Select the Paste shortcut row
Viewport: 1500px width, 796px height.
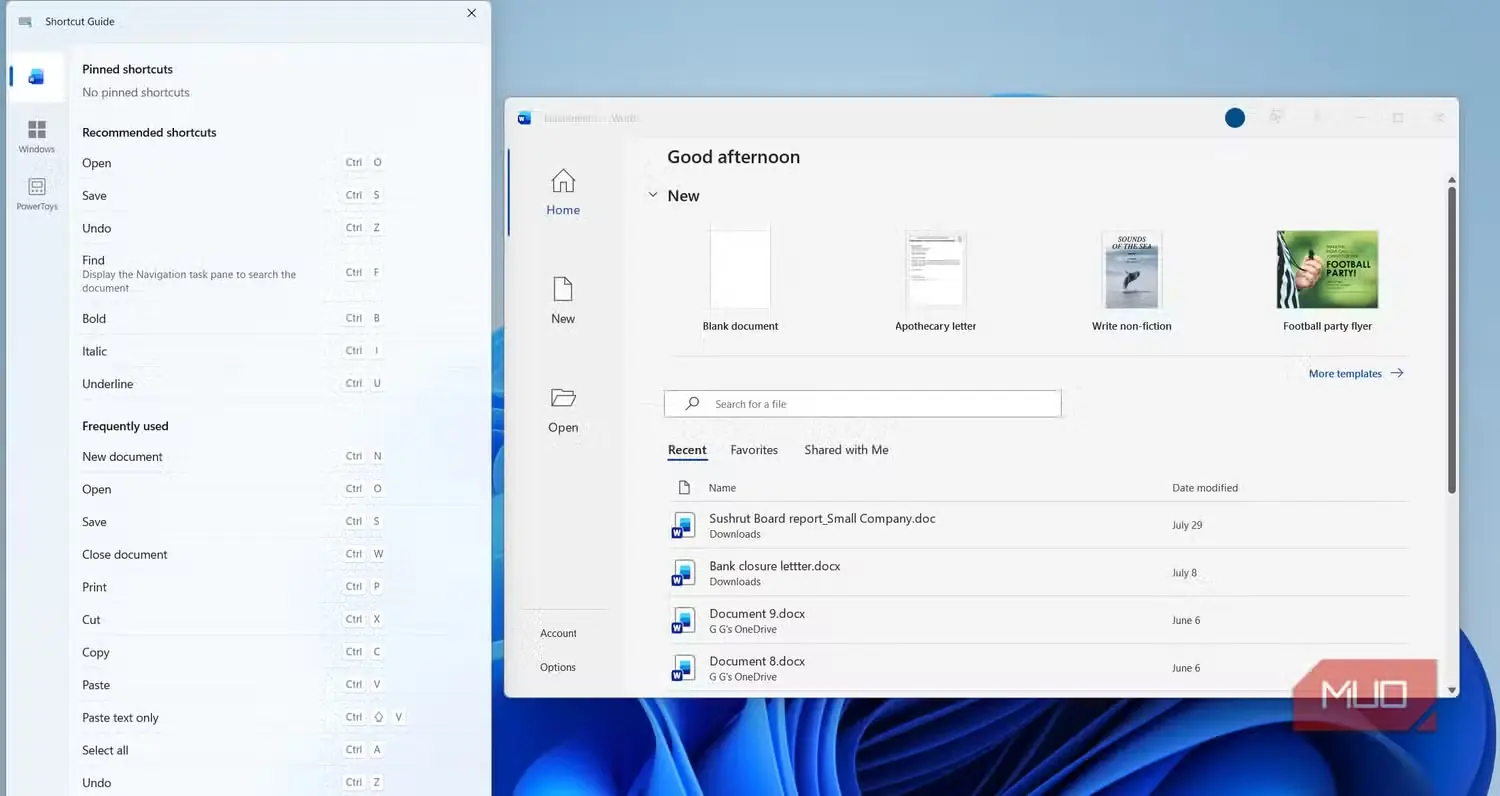point(233,685)
